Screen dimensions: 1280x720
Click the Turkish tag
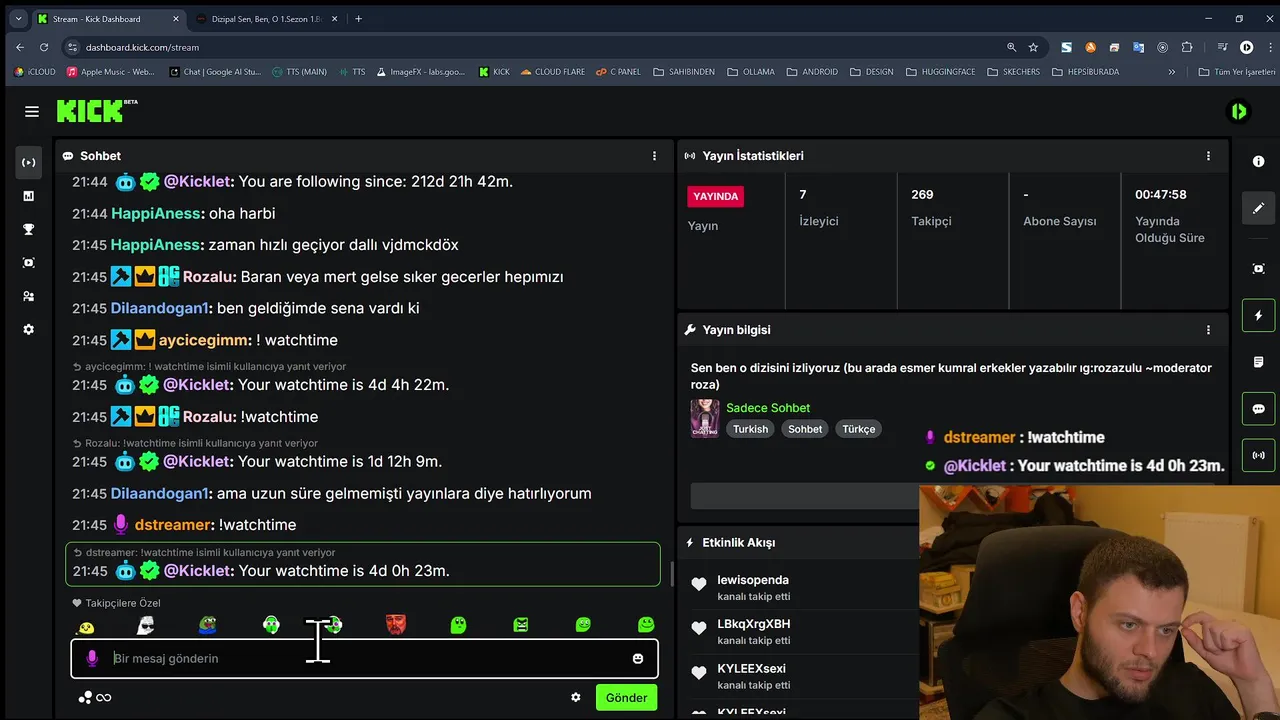(x=750, y=429)
